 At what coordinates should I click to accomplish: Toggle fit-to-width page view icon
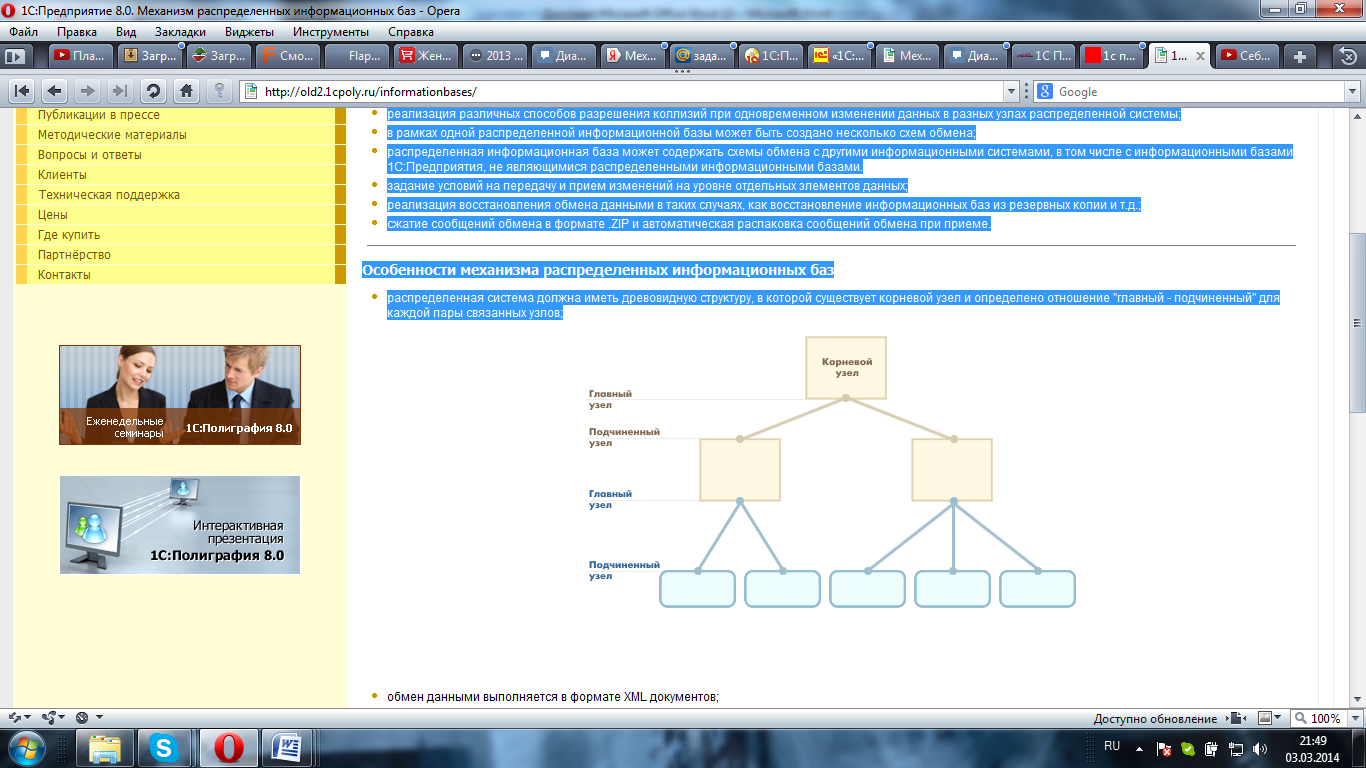click(1236, 718)
